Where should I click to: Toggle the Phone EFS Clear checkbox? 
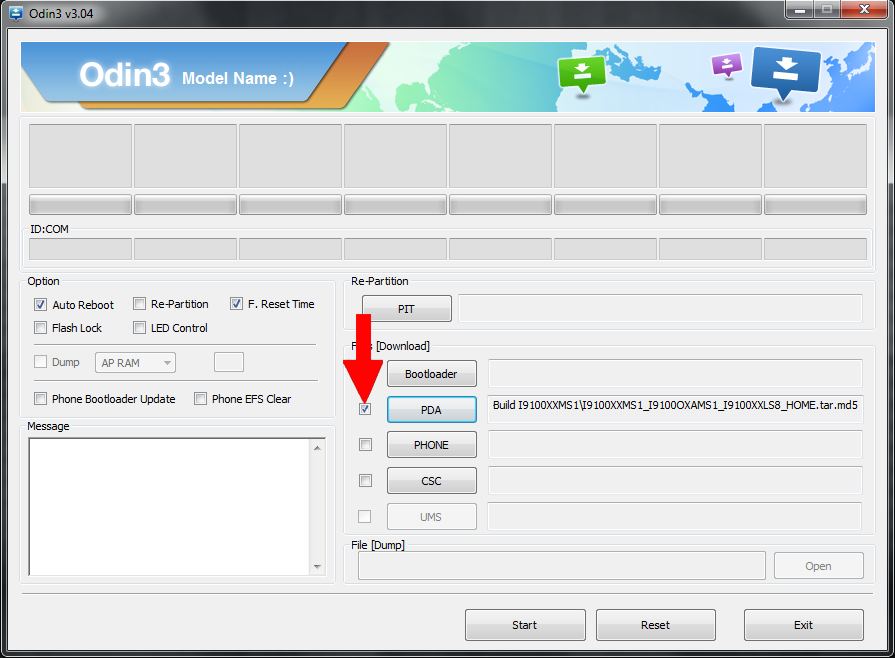click(x=200, y=398)
